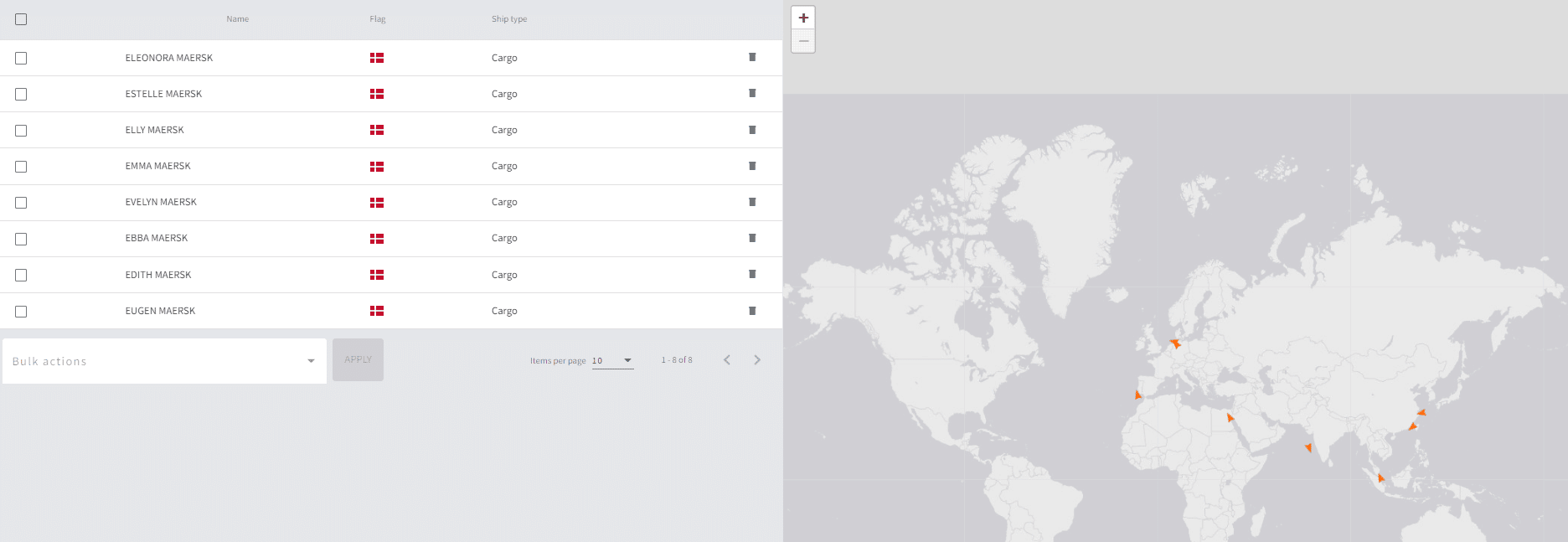This screenshot has height=542, width=1568.
Task: Go to the previous page of ships
Action: coord(727,360)
